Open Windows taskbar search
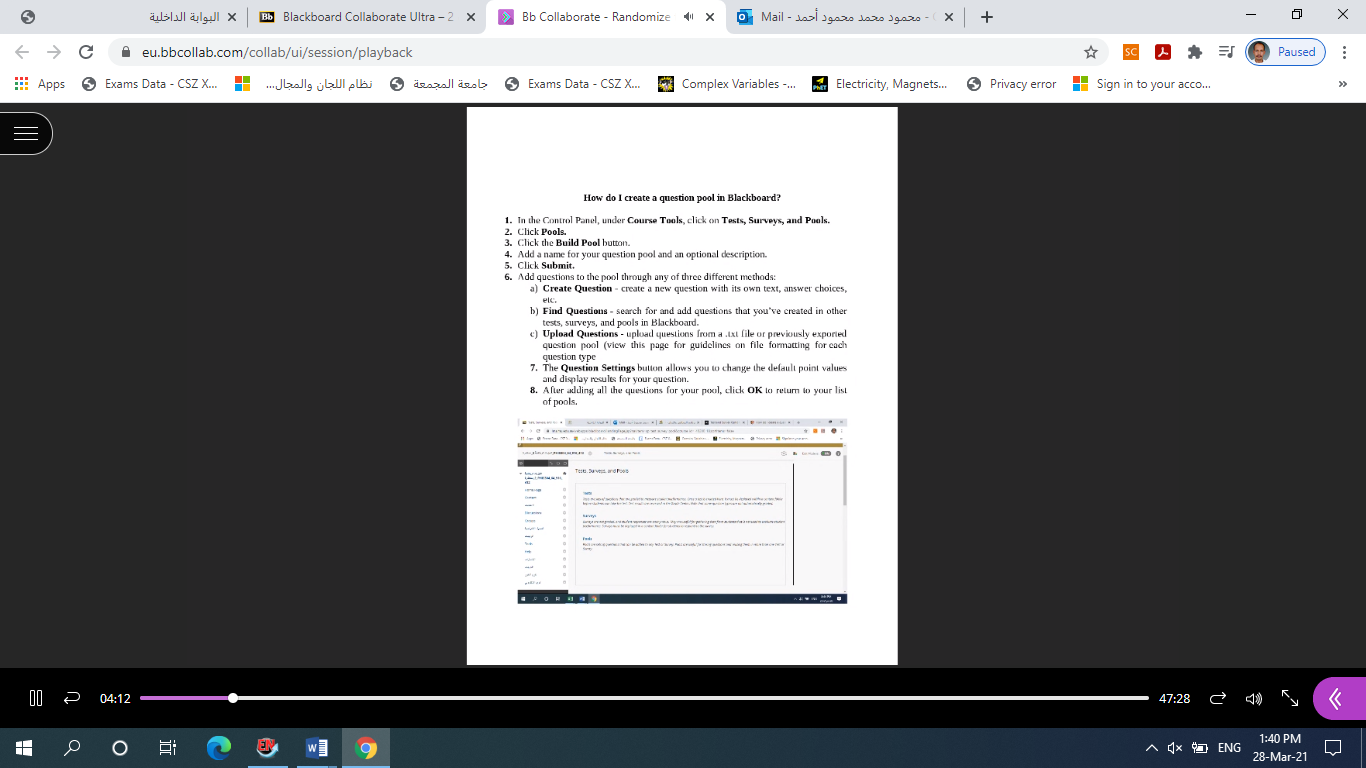Screen dimensions: 1366x768 coord(72,748)
